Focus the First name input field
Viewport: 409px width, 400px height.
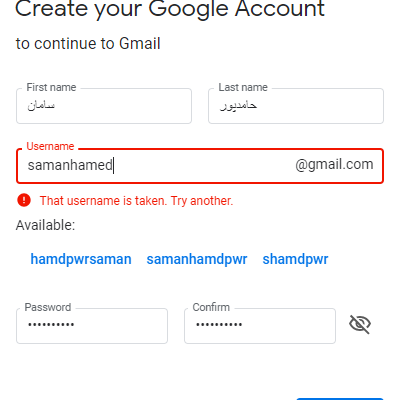(104, 106)
